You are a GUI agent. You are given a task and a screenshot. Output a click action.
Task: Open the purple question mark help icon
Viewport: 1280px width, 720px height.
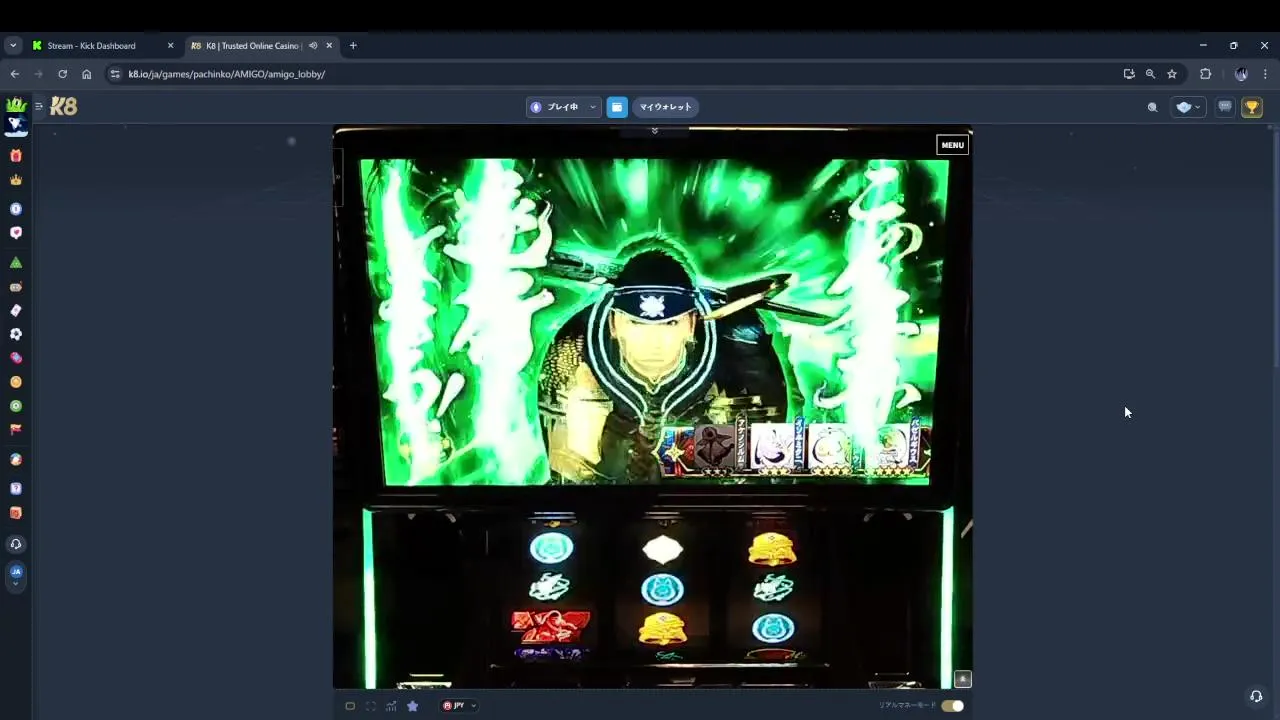[x=15, y=489]
